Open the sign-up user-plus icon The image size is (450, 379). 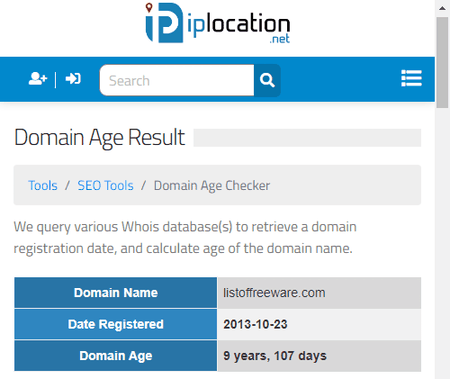pos(38,79)
